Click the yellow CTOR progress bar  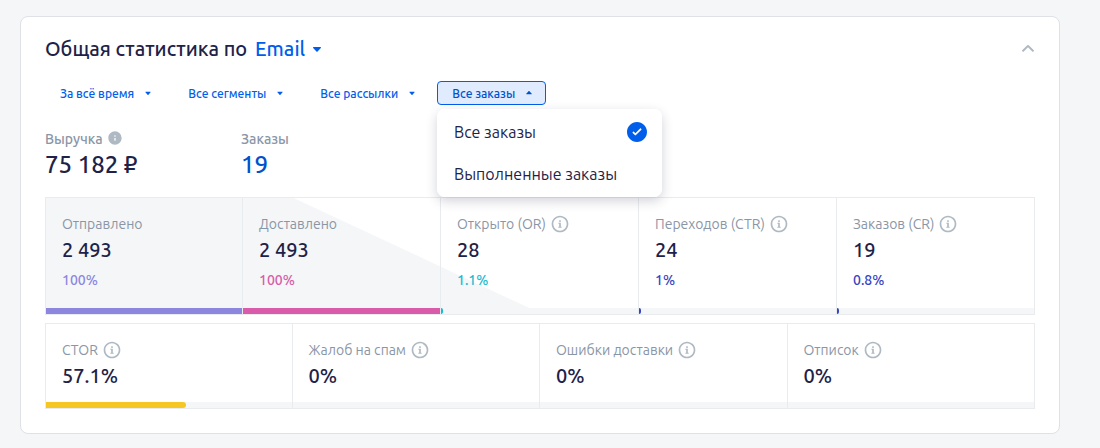tap(116, 405)
